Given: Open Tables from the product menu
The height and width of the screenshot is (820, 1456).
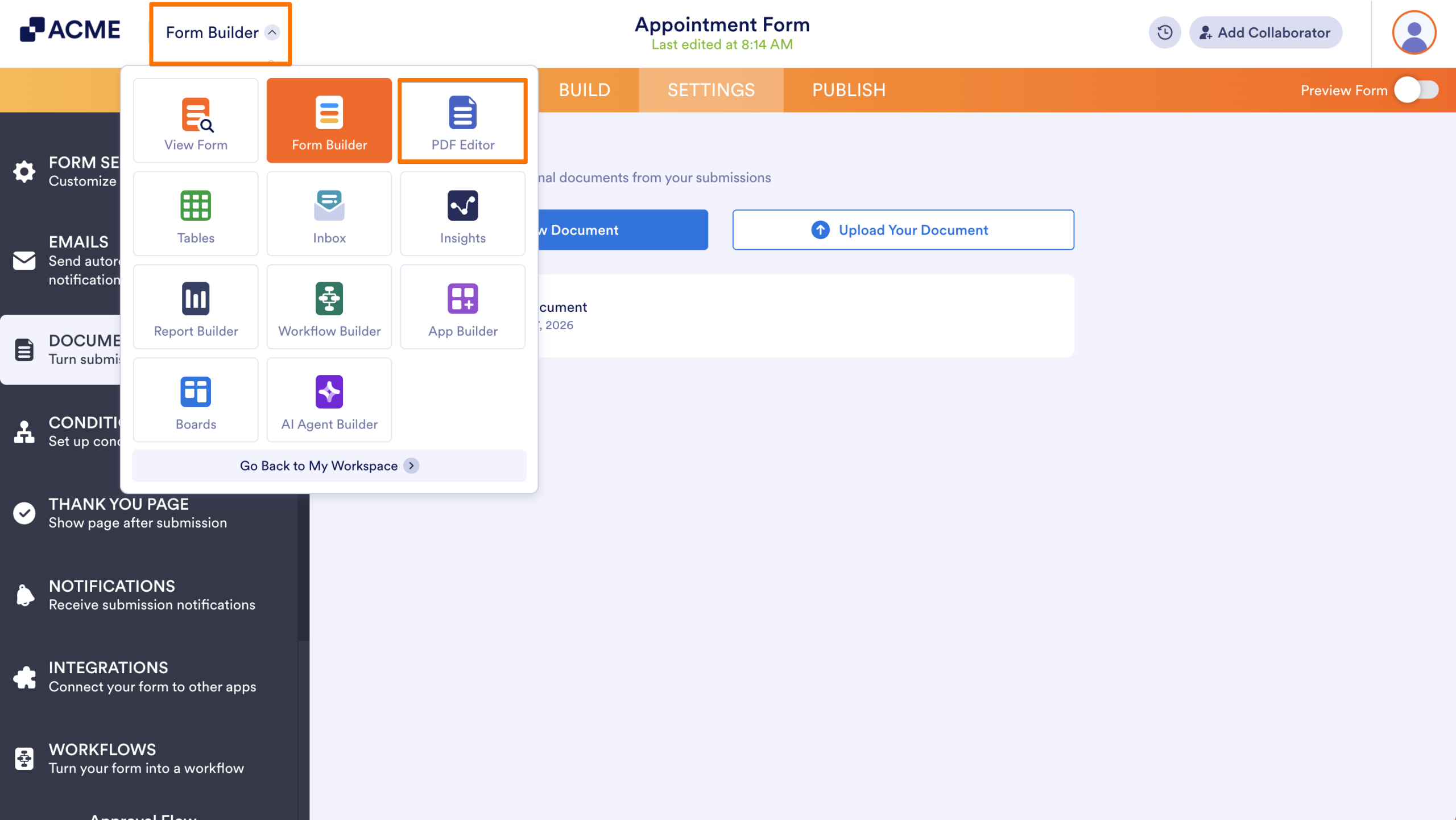Looking at the screenshot, I should (x=196, y=214).
